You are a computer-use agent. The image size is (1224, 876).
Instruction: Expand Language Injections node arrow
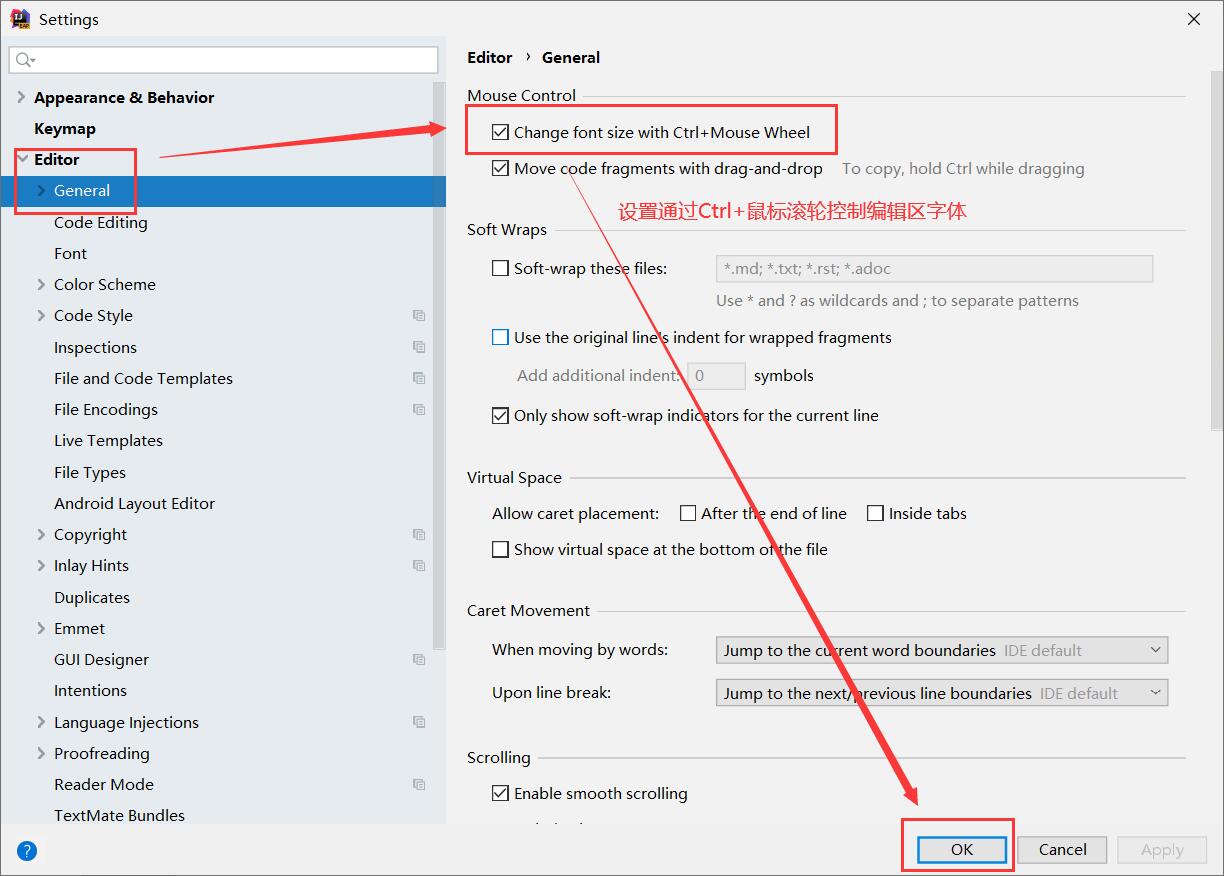pyautogui.click(x=41, y=722)
